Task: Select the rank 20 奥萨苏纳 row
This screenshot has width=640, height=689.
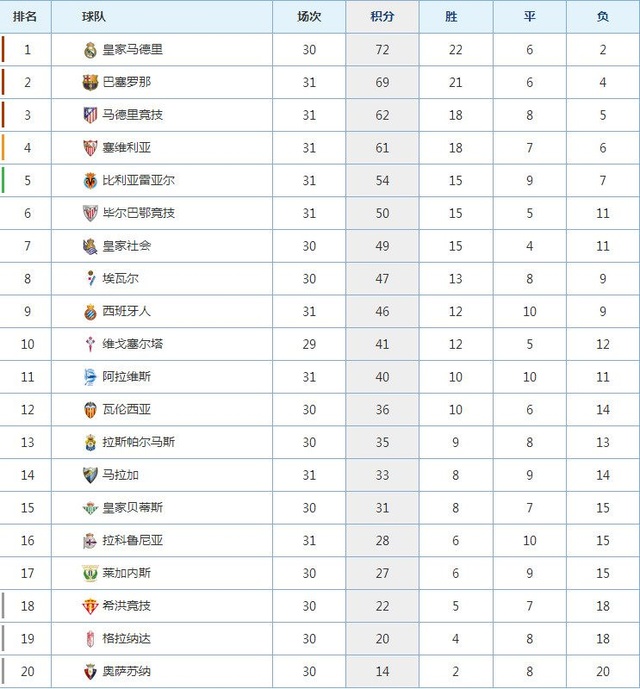Action: click(320, 671)
